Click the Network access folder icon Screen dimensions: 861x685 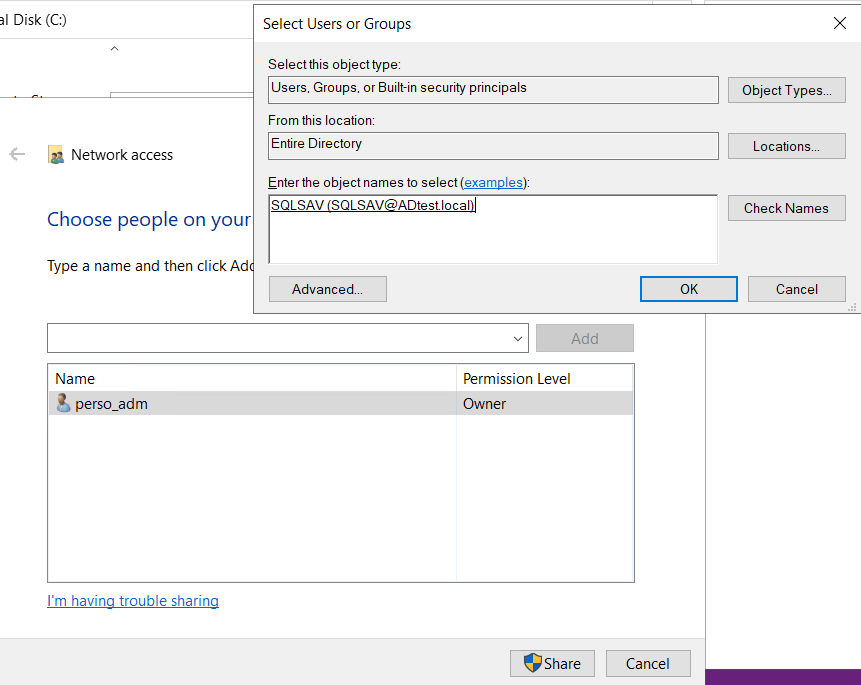point(55,155)
